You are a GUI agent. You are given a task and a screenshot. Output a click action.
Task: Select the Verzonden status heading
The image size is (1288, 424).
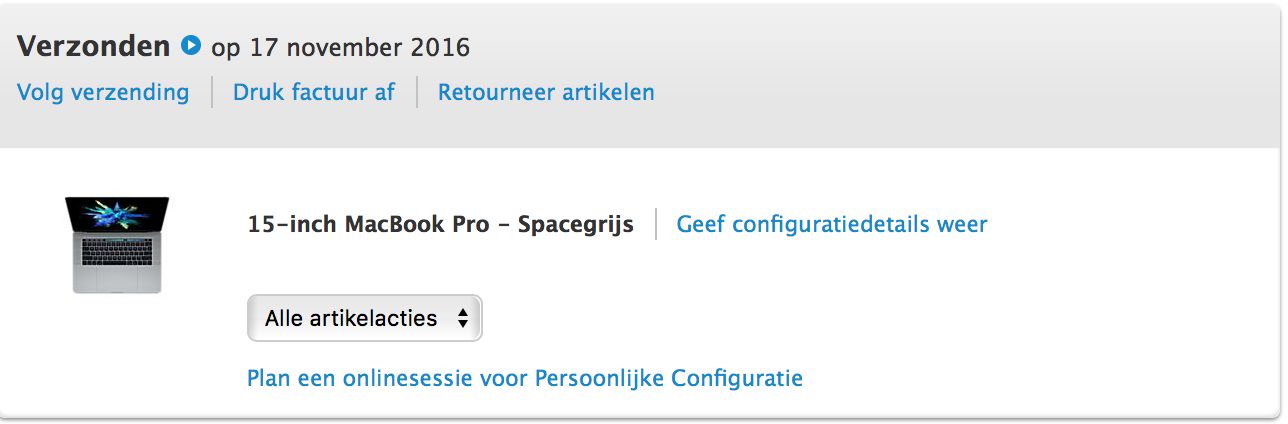point(94,46)
